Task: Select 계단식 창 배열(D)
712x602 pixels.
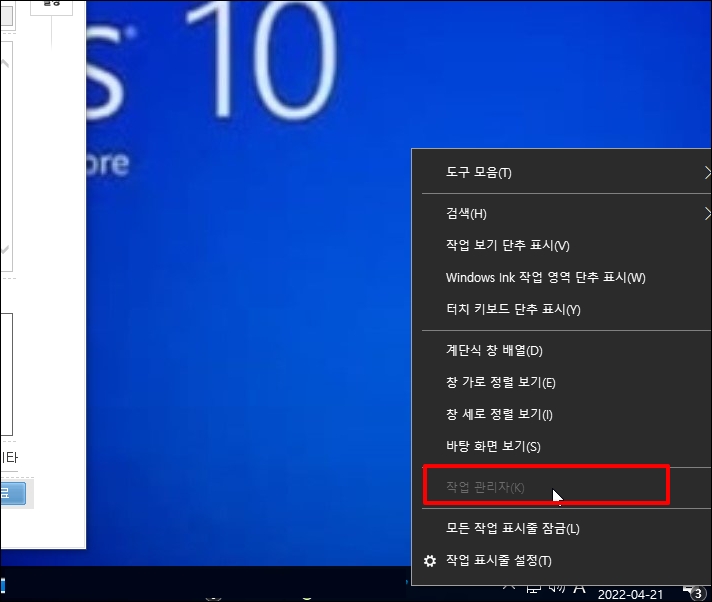Action: [561, 350]
